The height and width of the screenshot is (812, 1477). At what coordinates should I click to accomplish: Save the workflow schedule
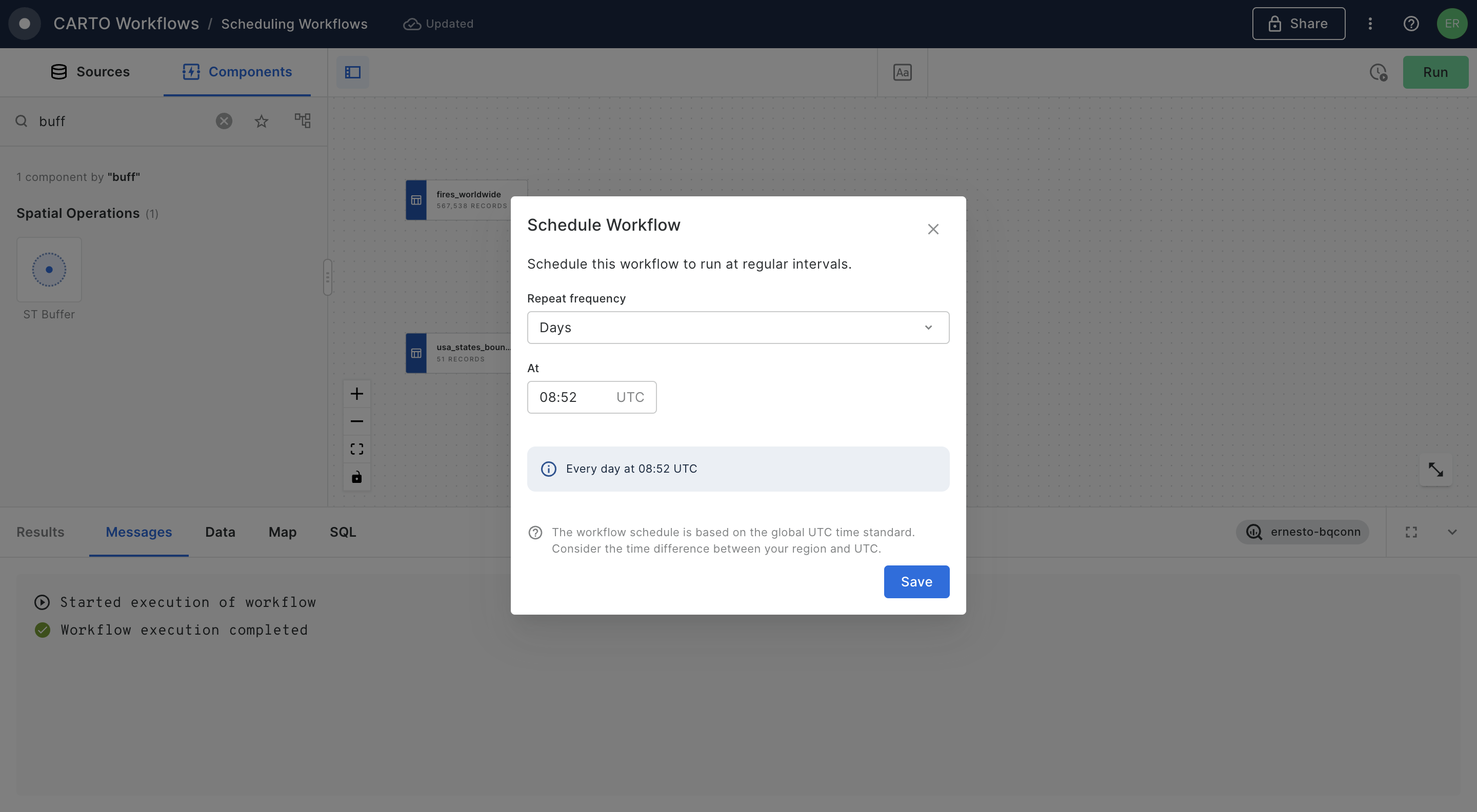(x=915, y=582)
